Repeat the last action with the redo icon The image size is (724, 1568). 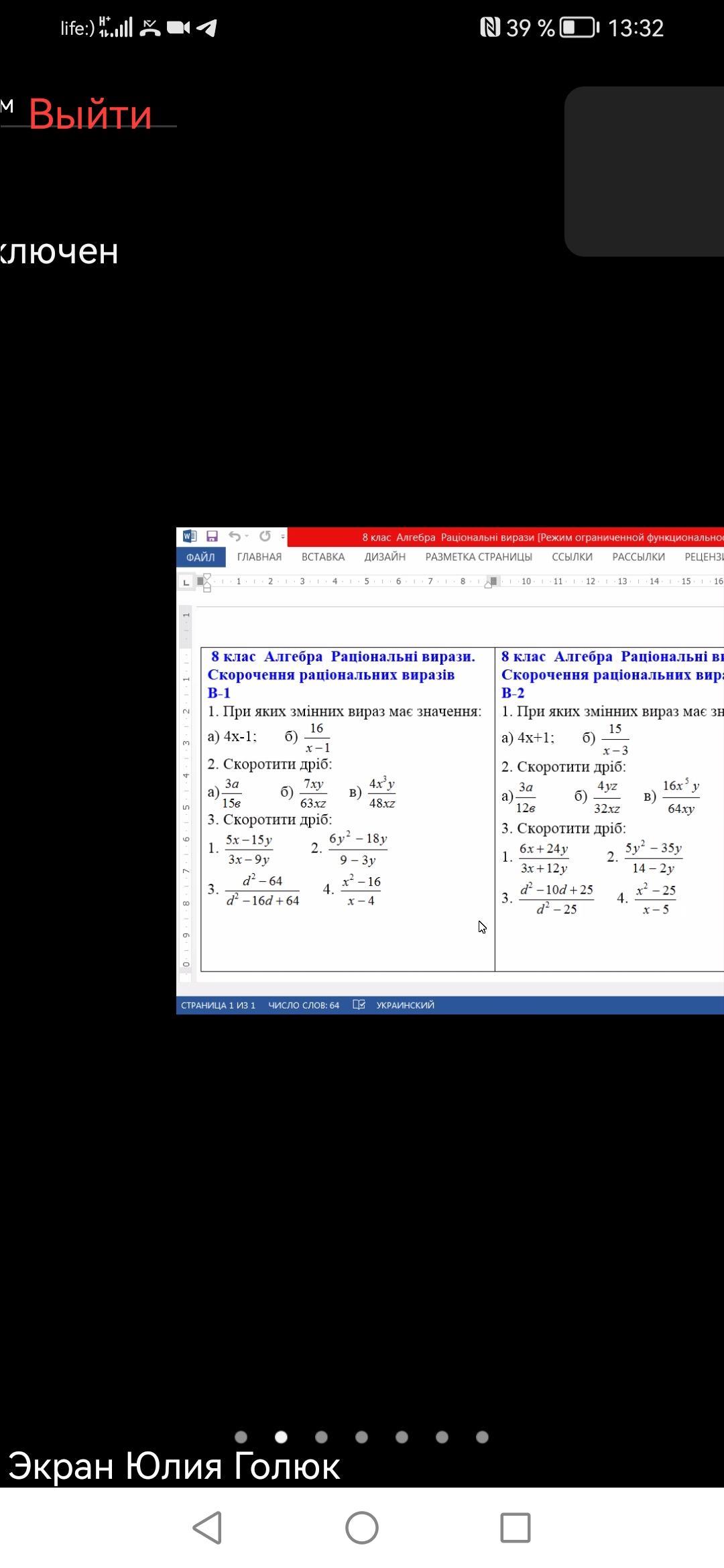tap(265, 536)
